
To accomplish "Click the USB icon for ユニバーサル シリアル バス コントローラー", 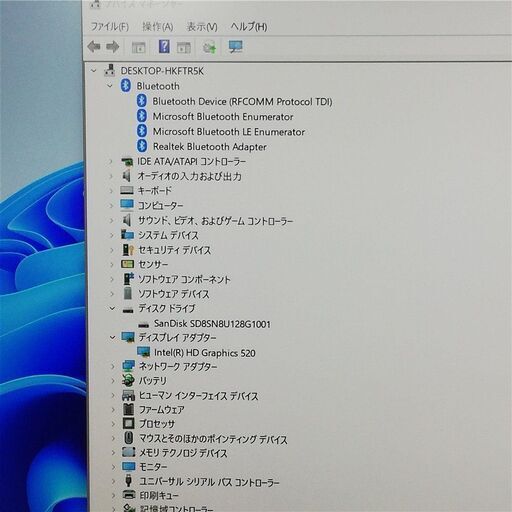I will (x=129, y=481).
